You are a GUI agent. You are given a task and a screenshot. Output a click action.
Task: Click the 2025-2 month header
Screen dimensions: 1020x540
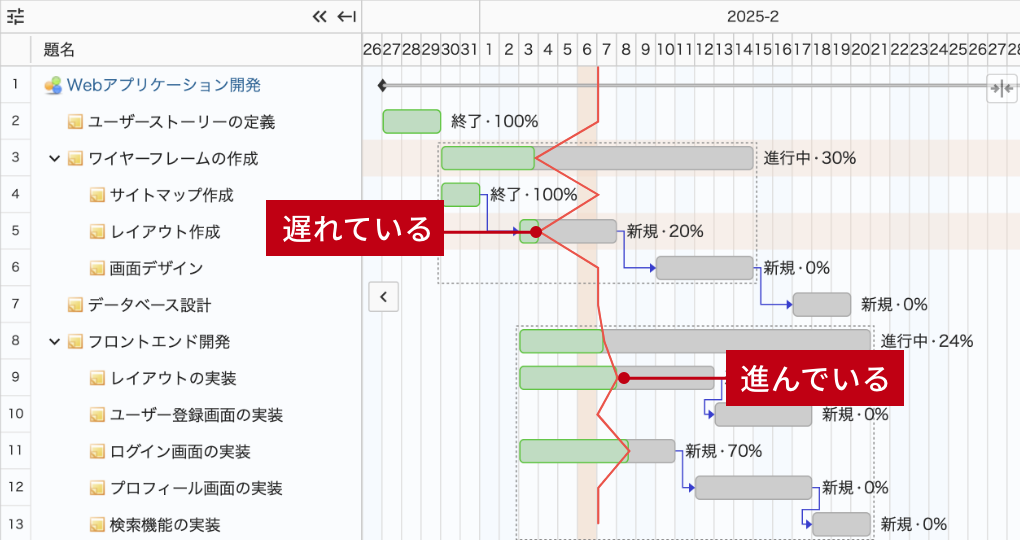click(753, 16)
